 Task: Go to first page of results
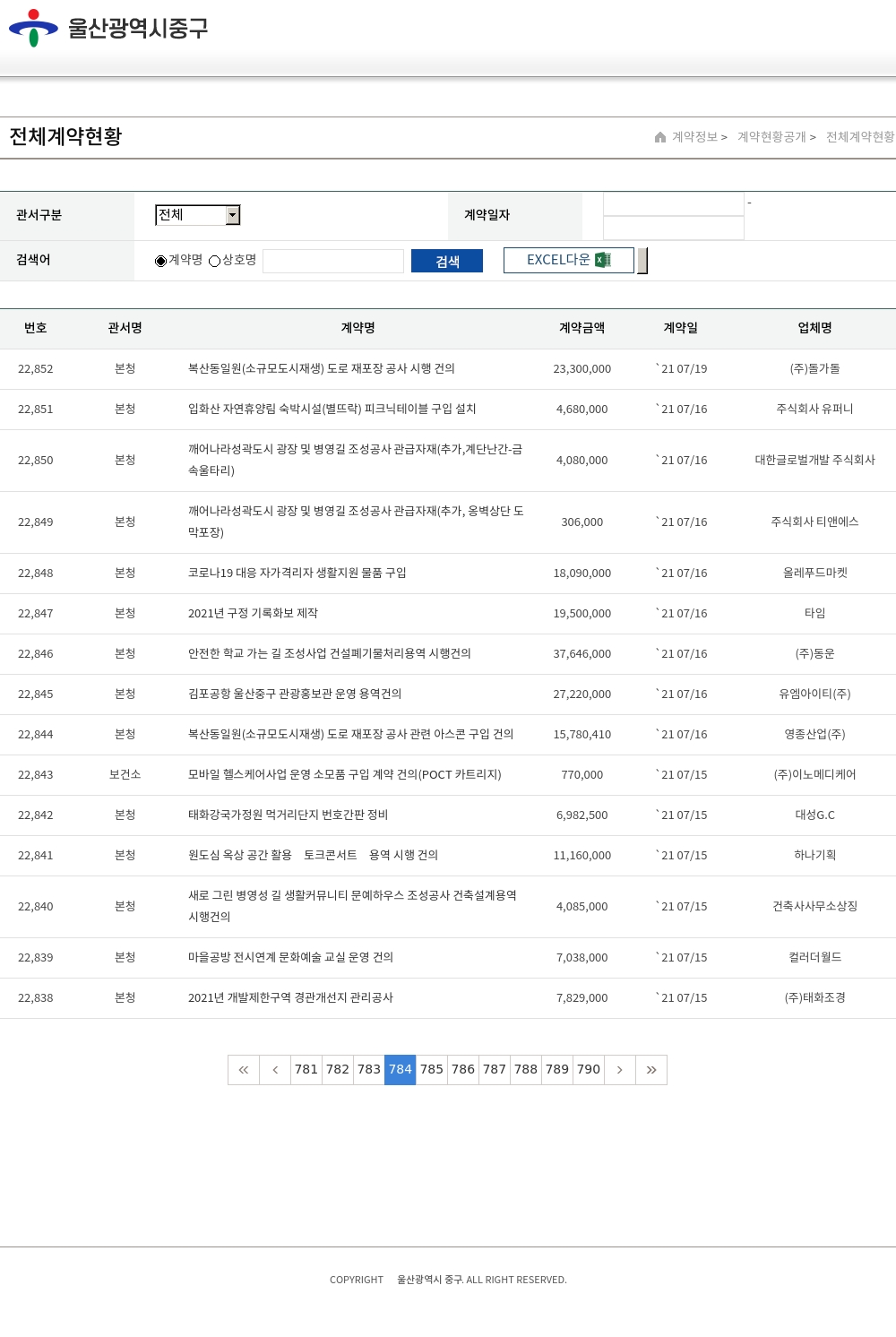[x=244, y=1070]
